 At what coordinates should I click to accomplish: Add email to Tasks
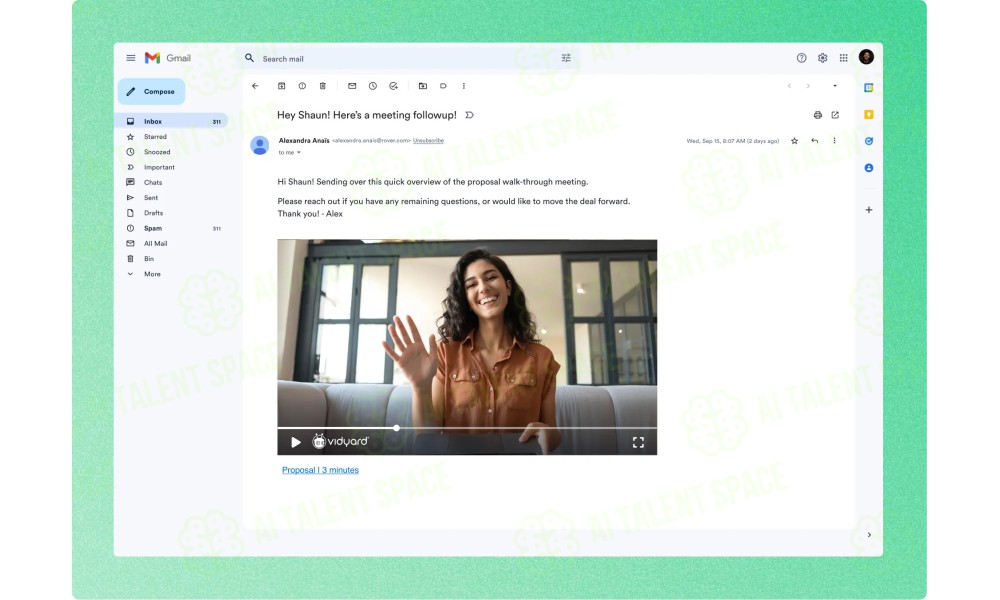click(393, 86)
